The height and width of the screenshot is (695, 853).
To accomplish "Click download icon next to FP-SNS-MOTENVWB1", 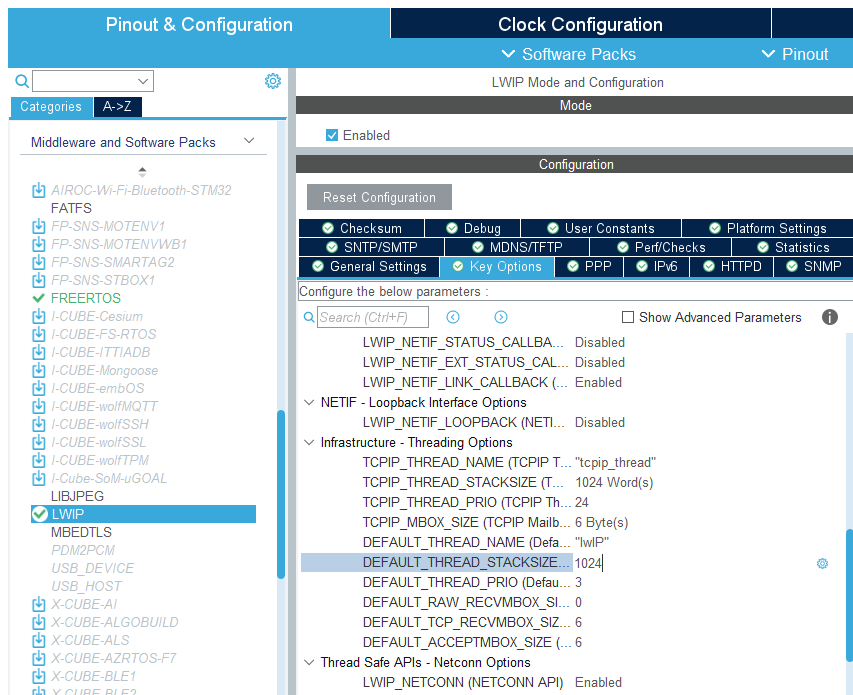I will pos(39,244).
